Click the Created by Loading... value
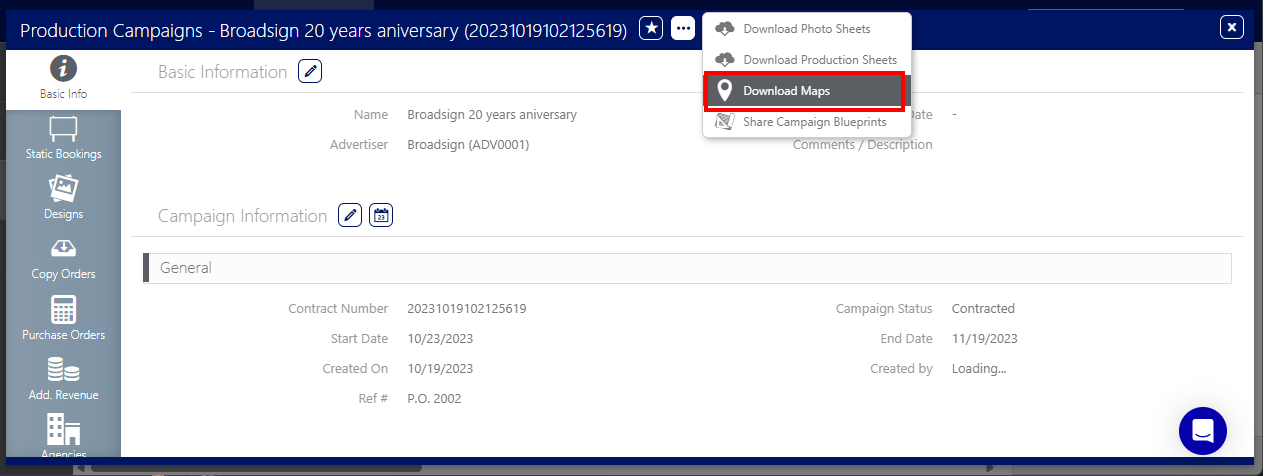The height and width of the screenshot is (476, 1263). pos(979,368)
